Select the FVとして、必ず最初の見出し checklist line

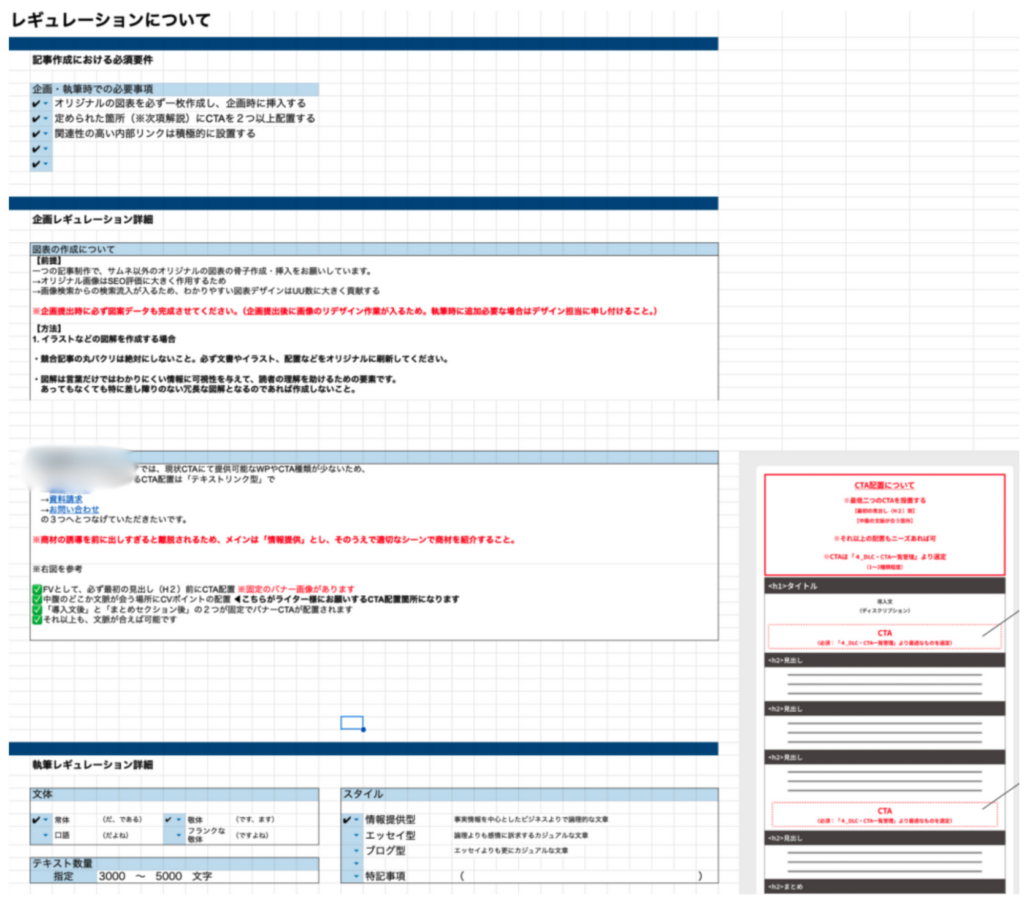(x=194, y=589)
